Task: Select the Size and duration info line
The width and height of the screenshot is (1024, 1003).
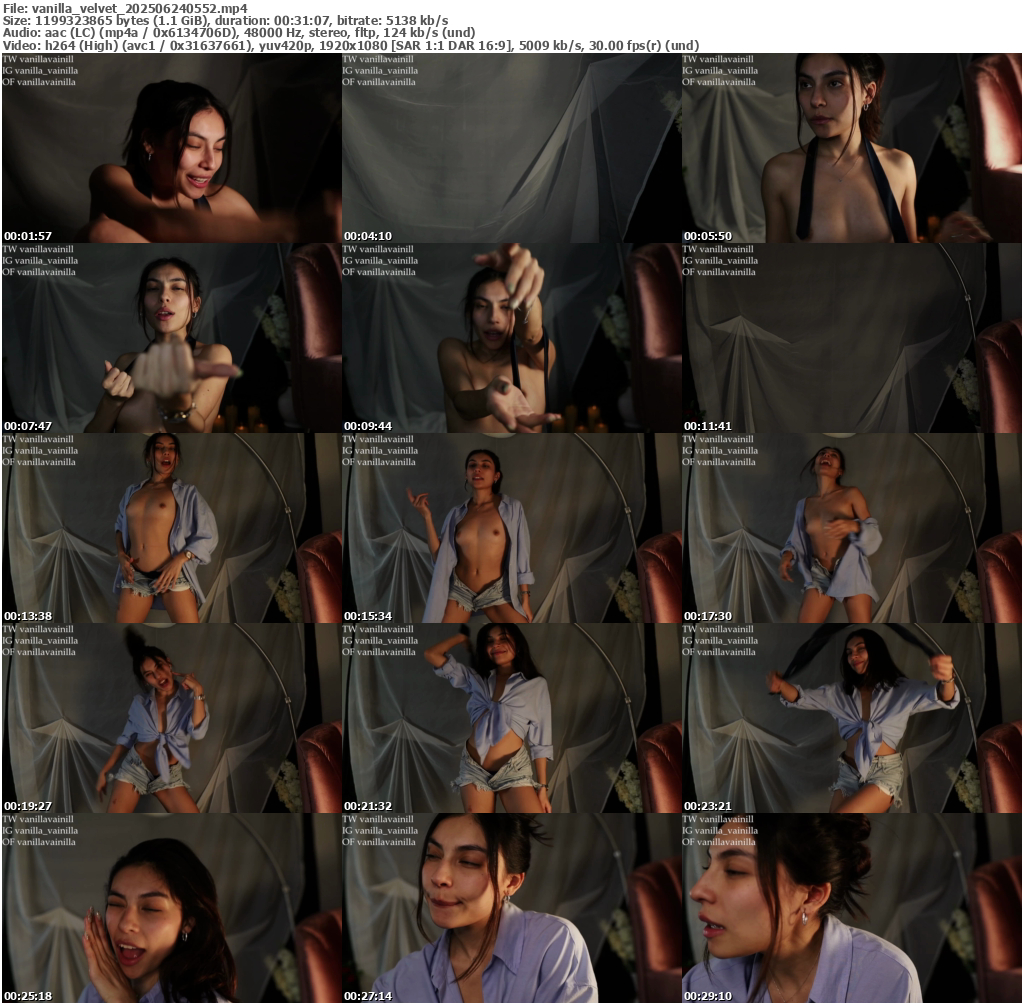Action: pos(225,21)
